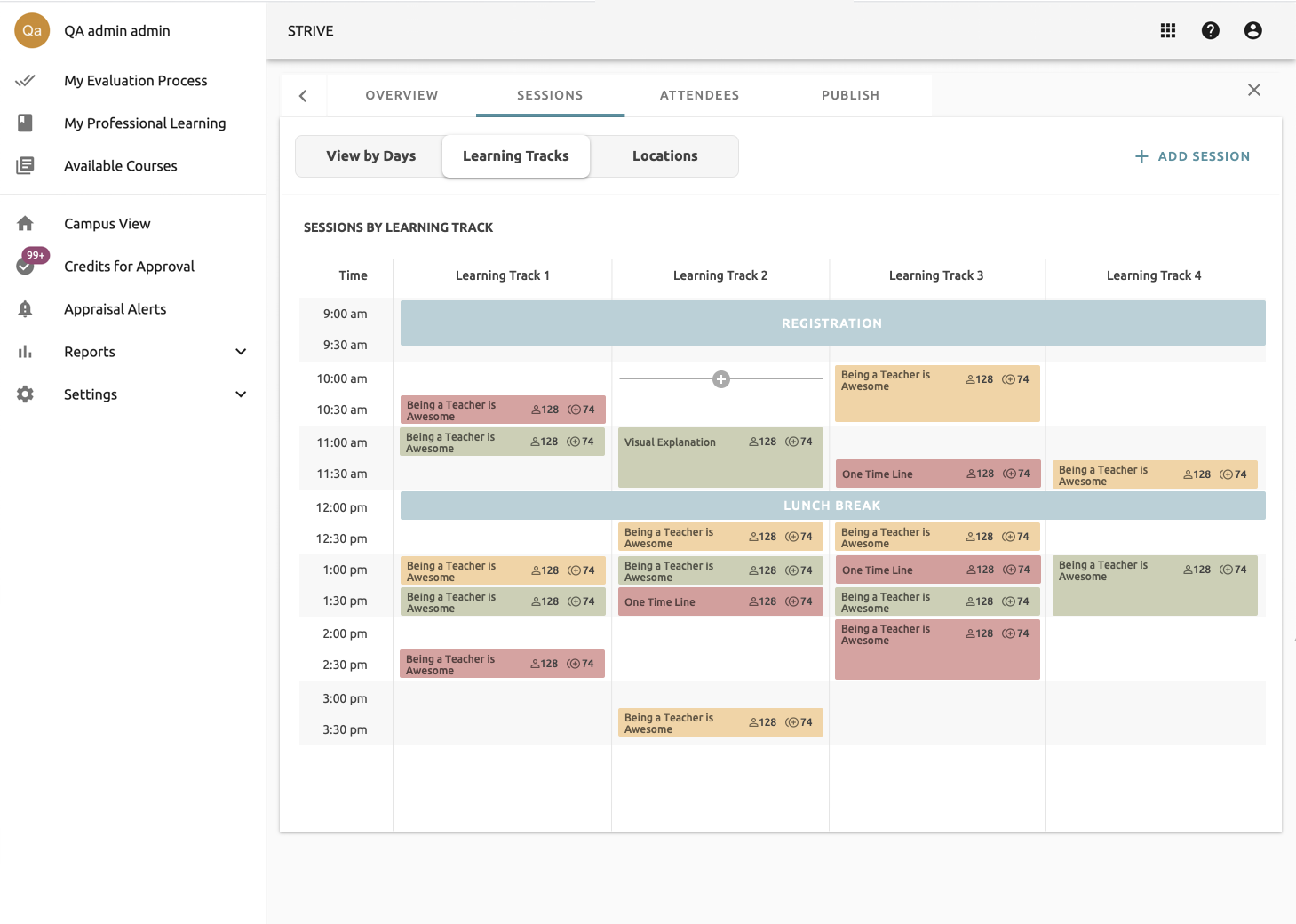Click the Qa user avatar
1296x924 pixels.
pyautogui.click(x=32, y=31)
